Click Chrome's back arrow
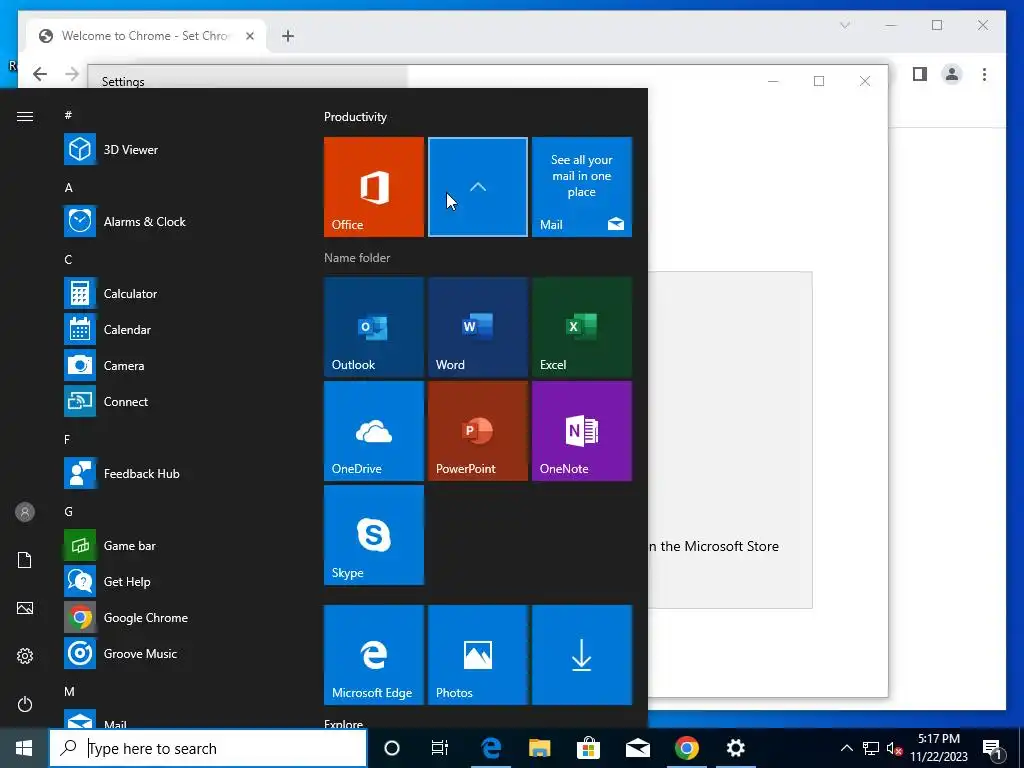The image size is (1024, 768). tap(40, 74)
